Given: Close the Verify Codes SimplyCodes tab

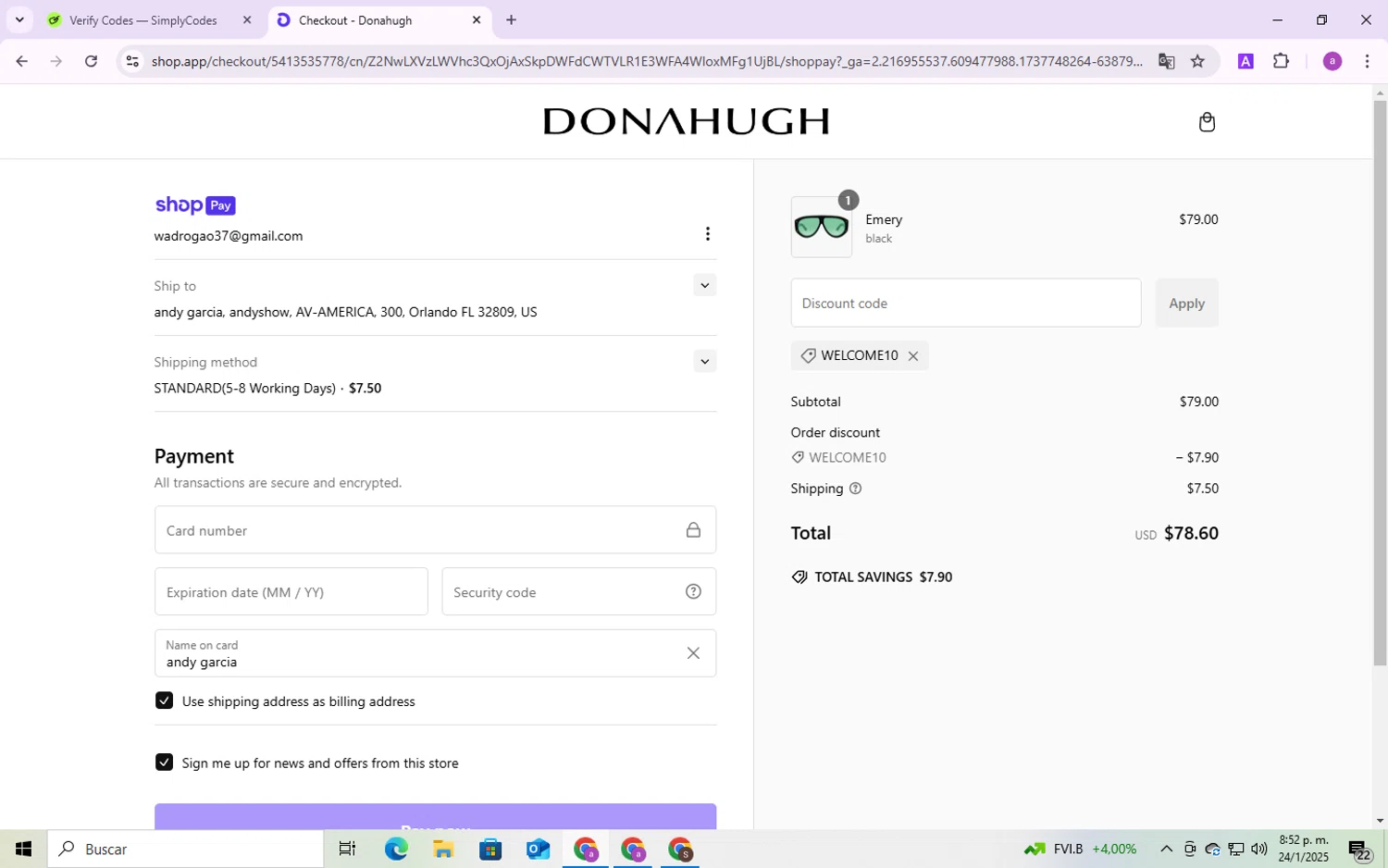Looking at the screenshot, I should [247, 20].
